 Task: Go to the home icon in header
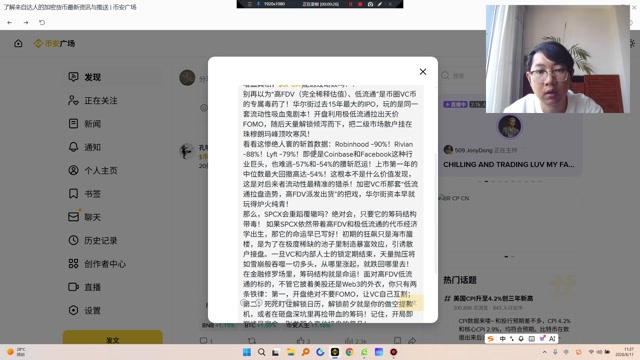(x=18, y=43)
